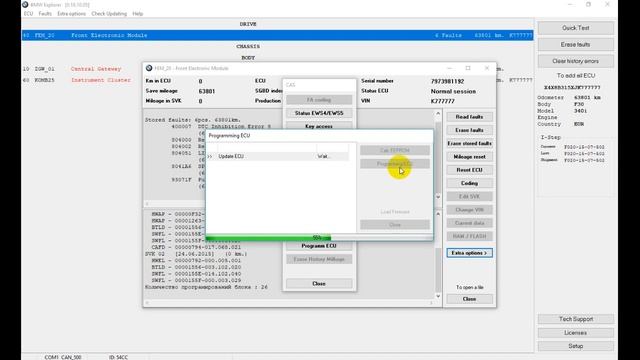640x360 pixels.
Task: Click the green programming progress bar
Action: [x=269, y=238]
